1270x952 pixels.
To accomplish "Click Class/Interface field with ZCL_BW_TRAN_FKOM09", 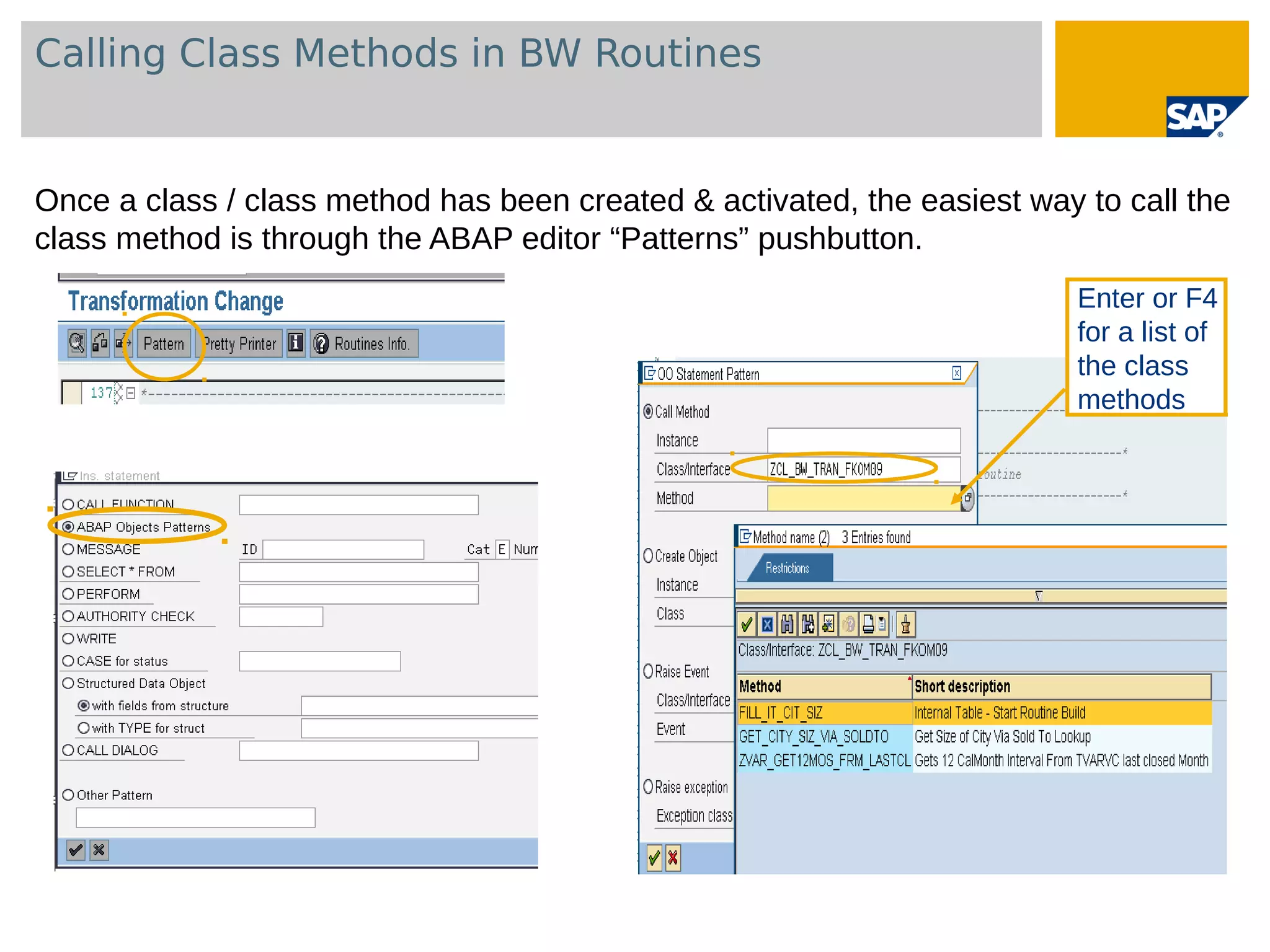I will [x=864, y=469].
